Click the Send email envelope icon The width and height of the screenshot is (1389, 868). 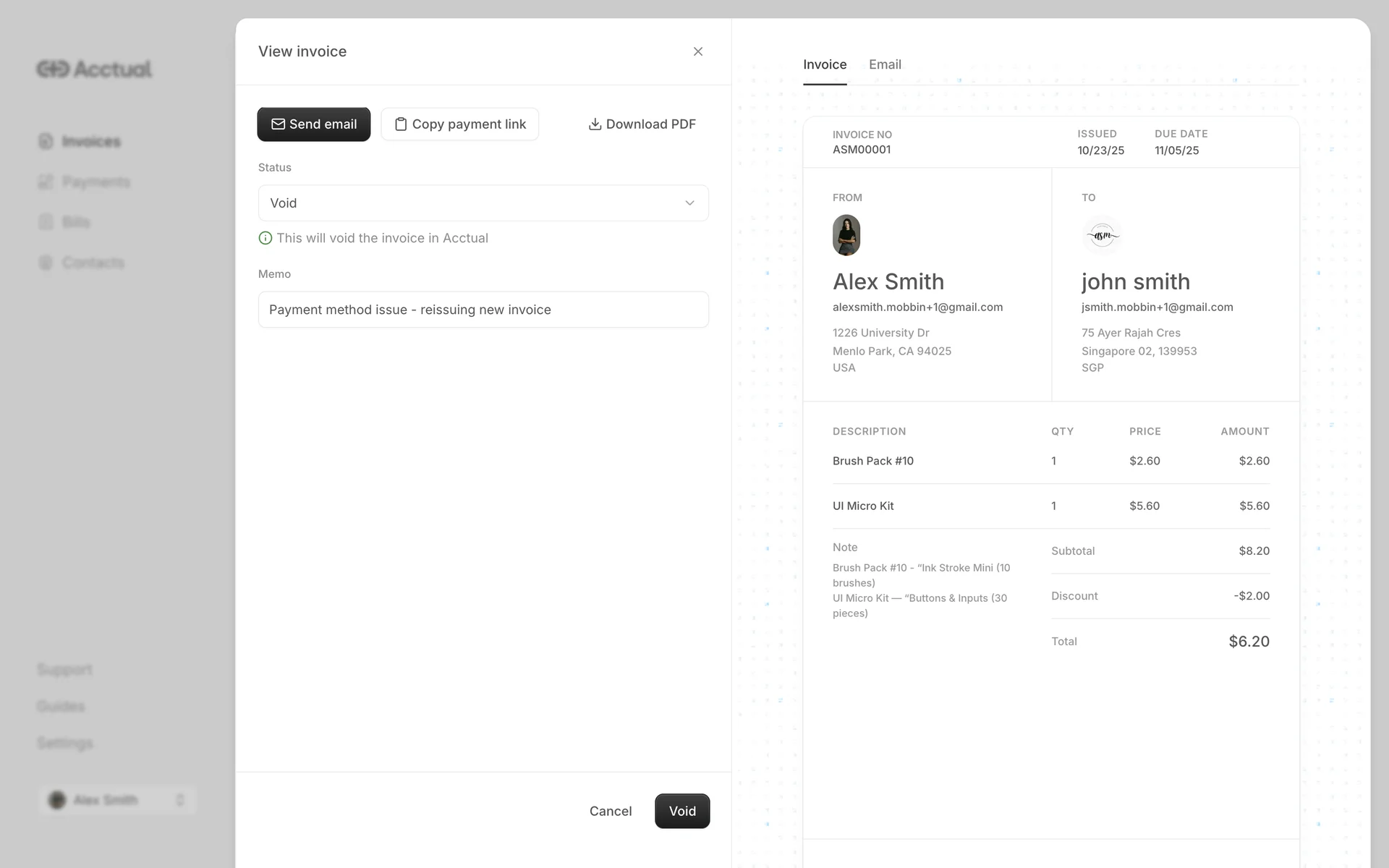278,124
